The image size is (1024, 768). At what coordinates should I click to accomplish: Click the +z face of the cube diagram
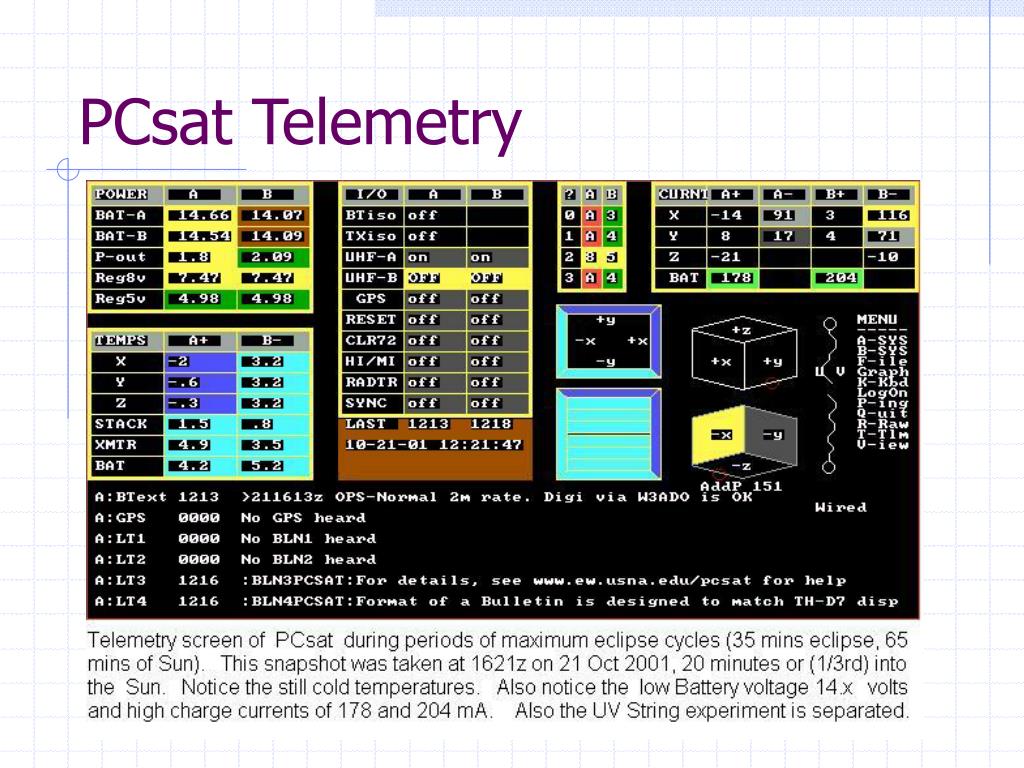click(x=742, y=330)
